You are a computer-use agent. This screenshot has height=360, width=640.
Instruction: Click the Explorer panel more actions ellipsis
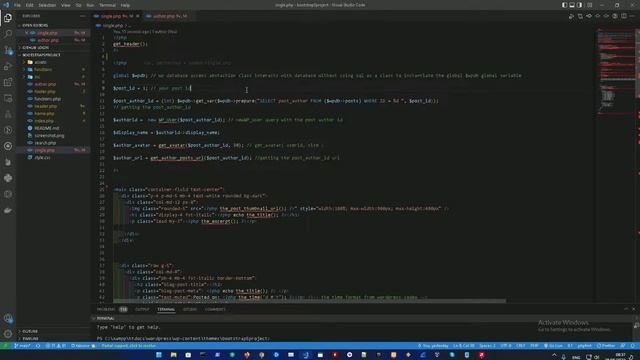(x=83, y=16)
